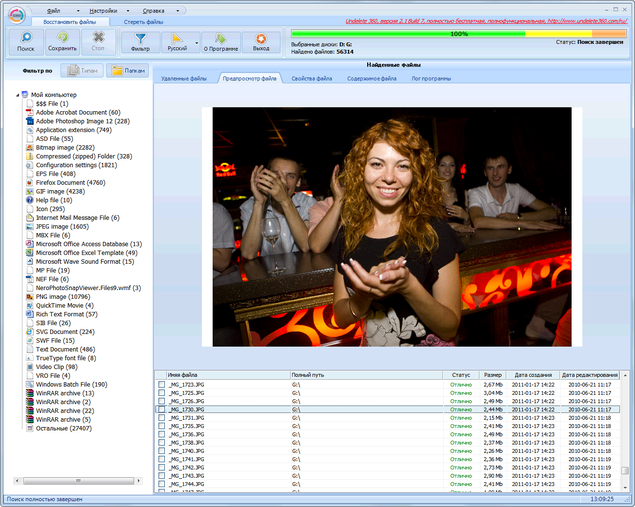The width and height of the screenshot is (635, 507).
Task: Open the О Программе about icon
Action: (221, 38)
